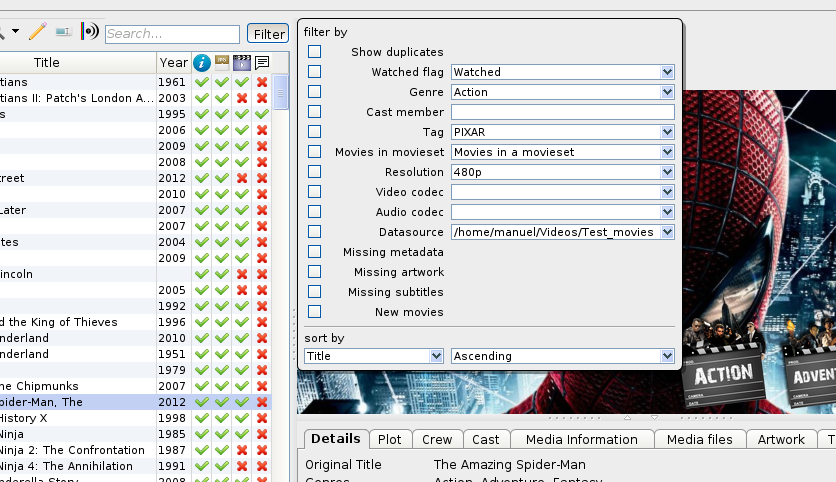Click the red trailer cross in the 2003 row
The height and width of the screenshot is (482, 836).
click(242, 98)
